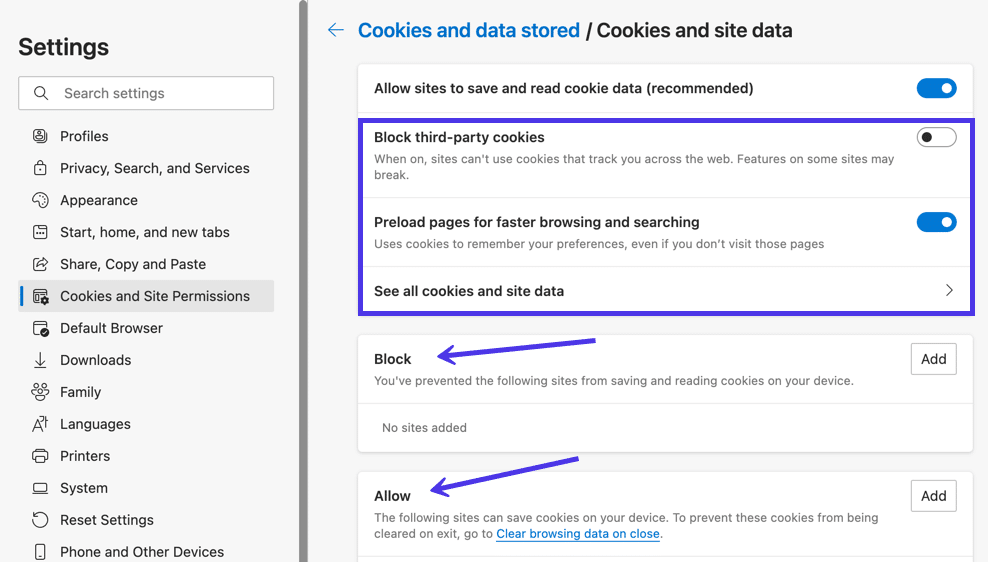The height and width of the screenshot is (562, 988).
Task: Open System settings section
Action: click(x=84, y=488)
